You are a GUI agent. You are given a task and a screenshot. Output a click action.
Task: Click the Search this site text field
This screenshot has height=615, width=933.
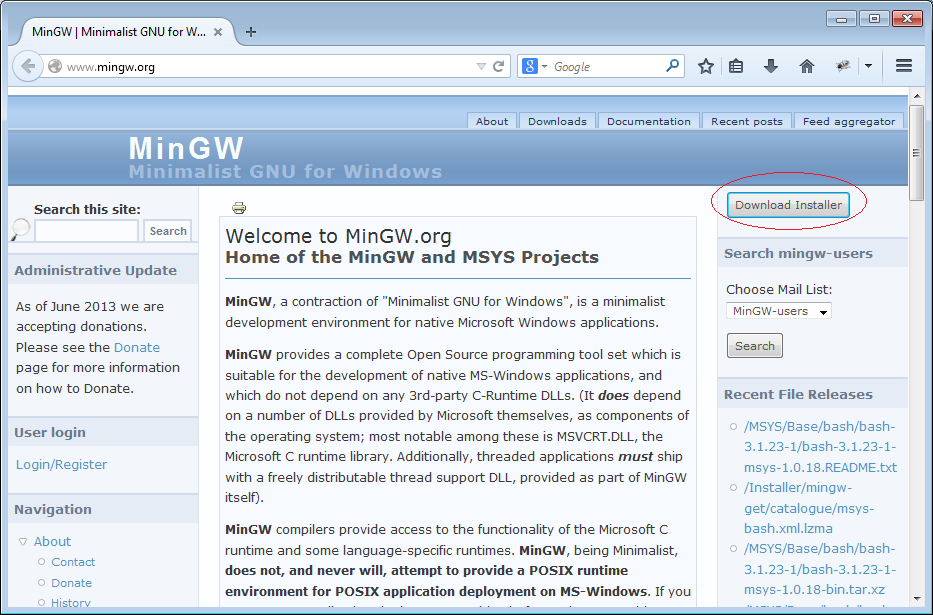point(86,231)
